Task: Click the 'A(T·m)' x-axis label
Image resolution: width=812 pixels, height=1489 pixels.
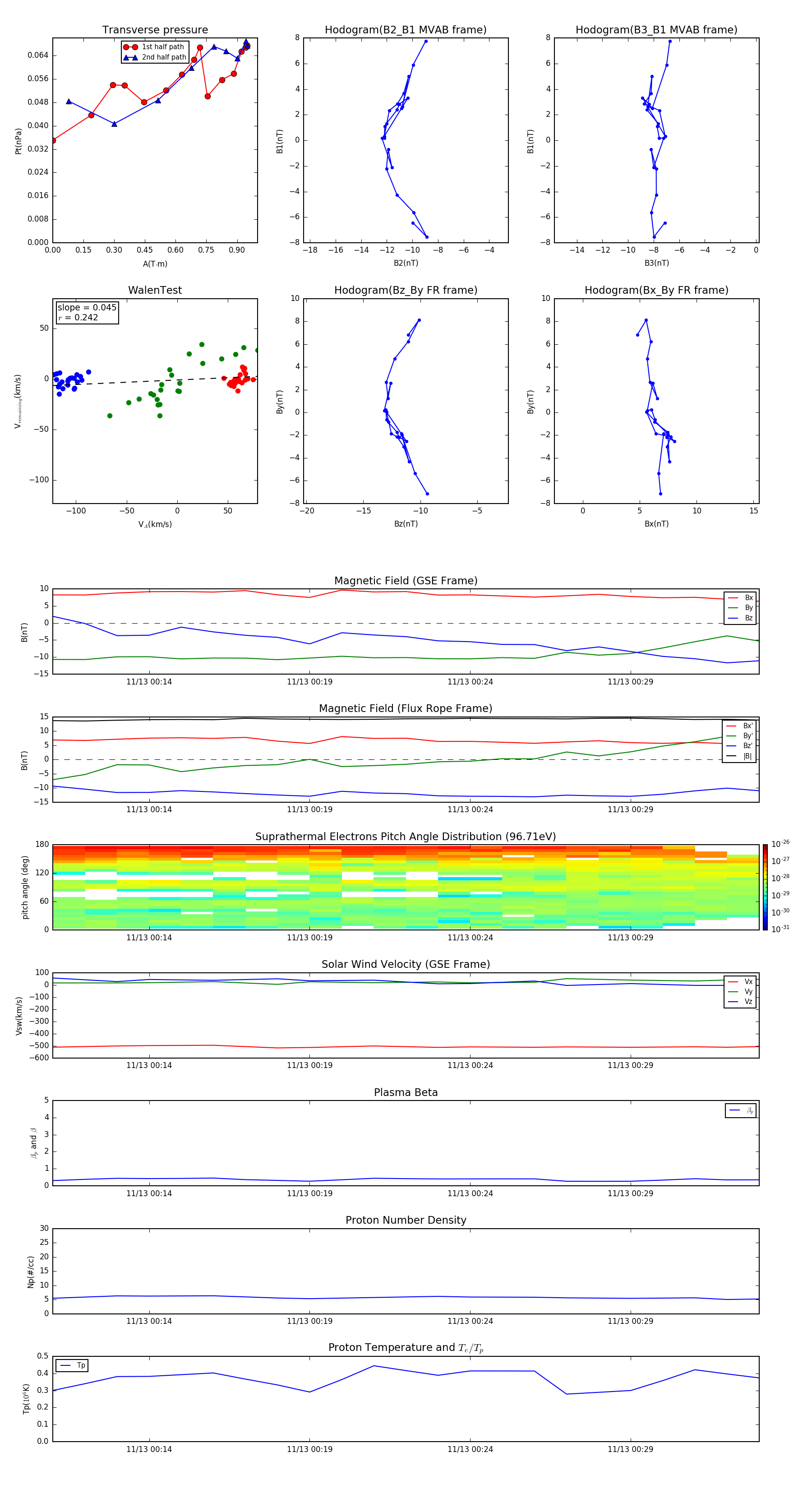Action: (155, 264)
